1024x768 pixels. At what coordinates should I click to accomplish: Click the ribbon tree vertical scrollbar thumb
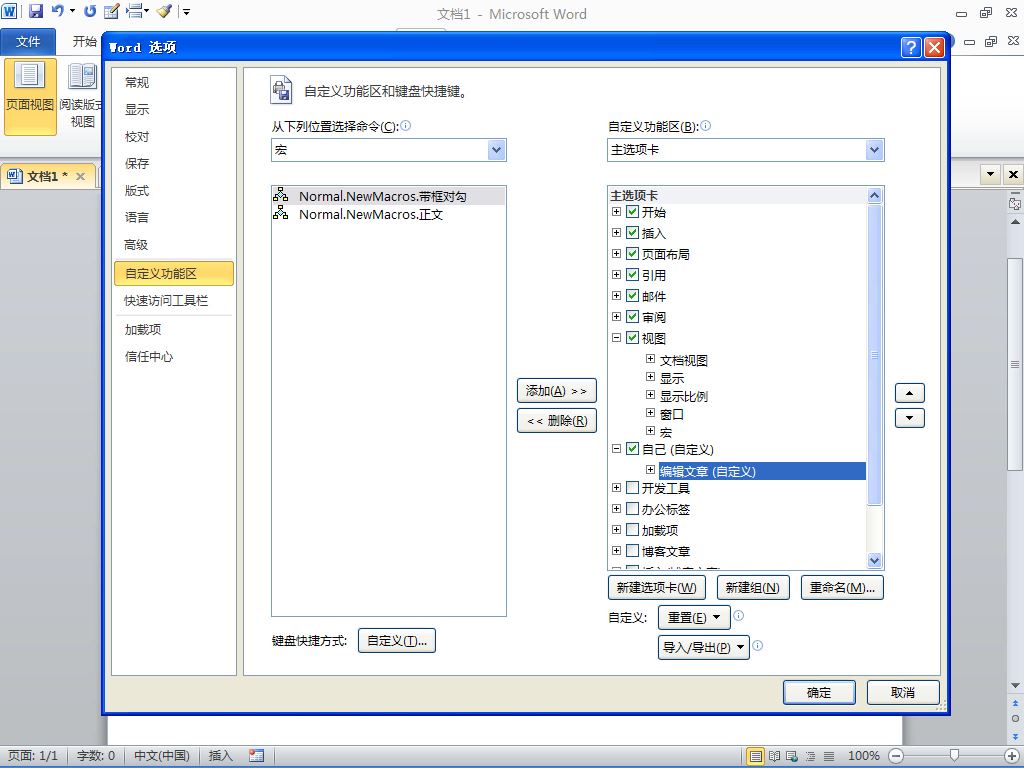pyautogui.click(x=874, y=355)
